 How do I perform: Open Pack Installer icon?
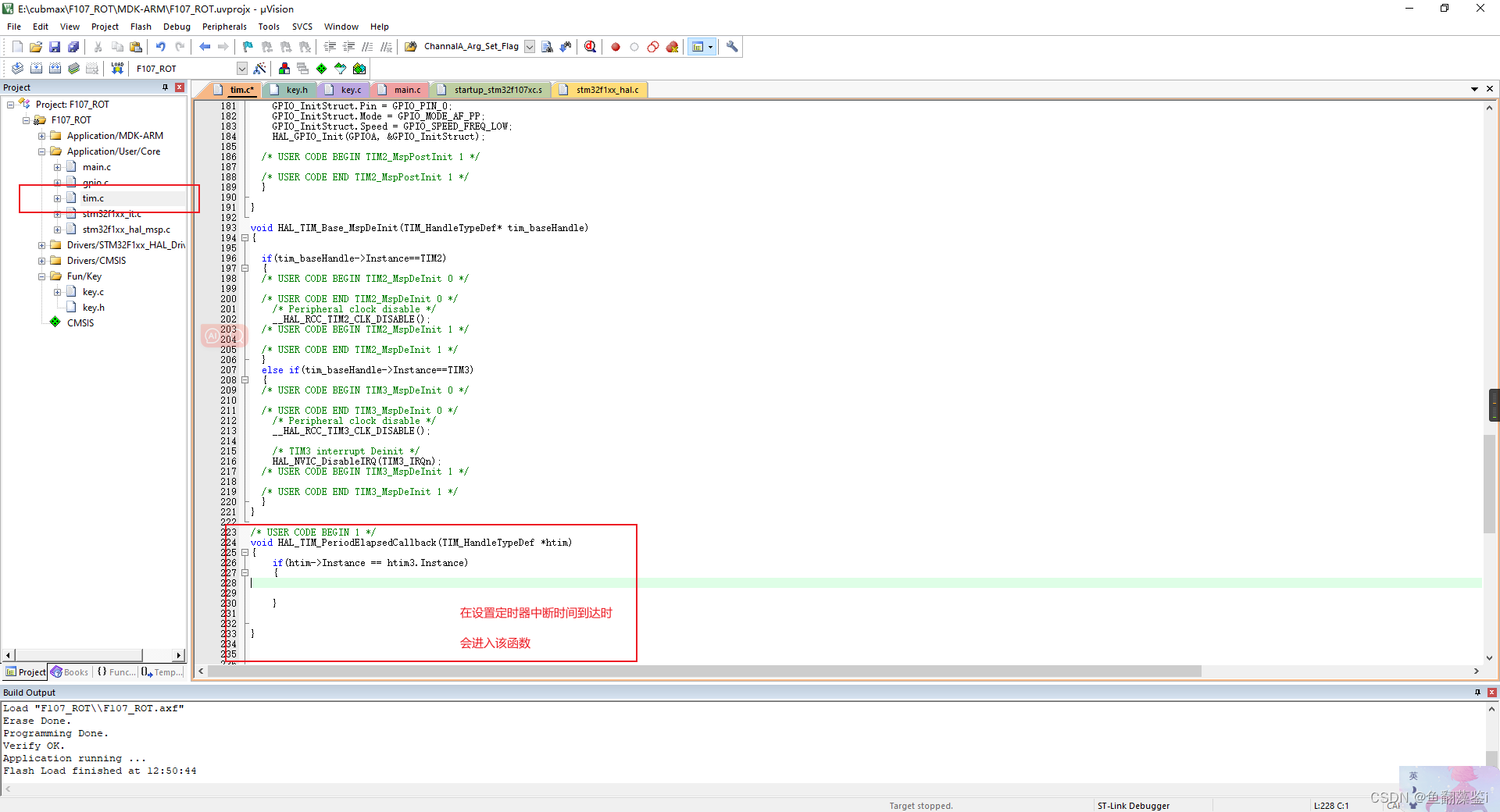click(359, 69)
